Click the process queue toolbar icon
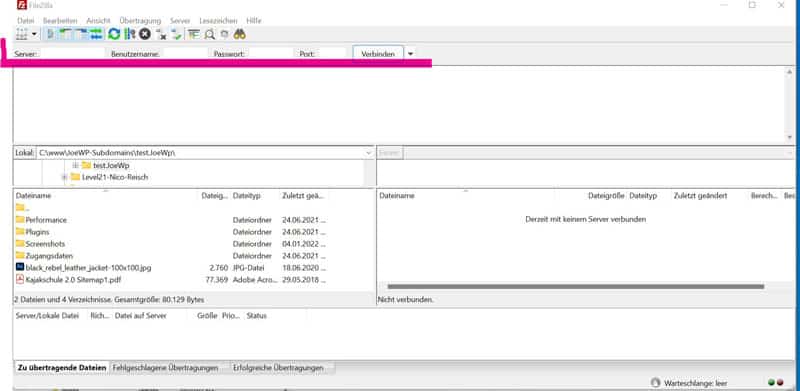The image size is (800, 391). coord(130,34)
